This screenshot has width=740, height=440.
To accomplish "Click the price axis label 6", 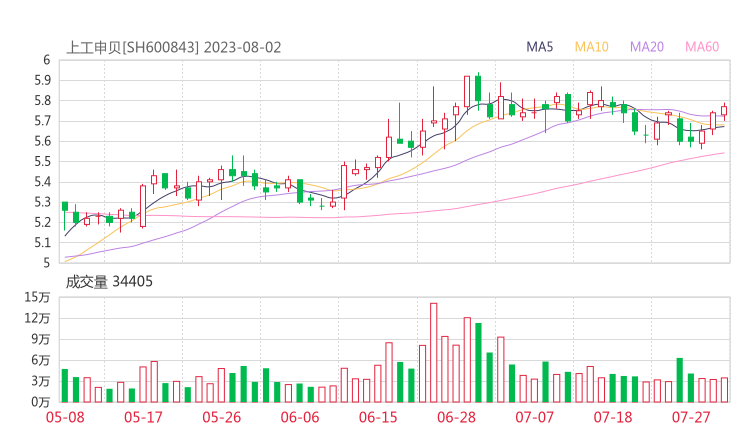I will pos(46,60).
